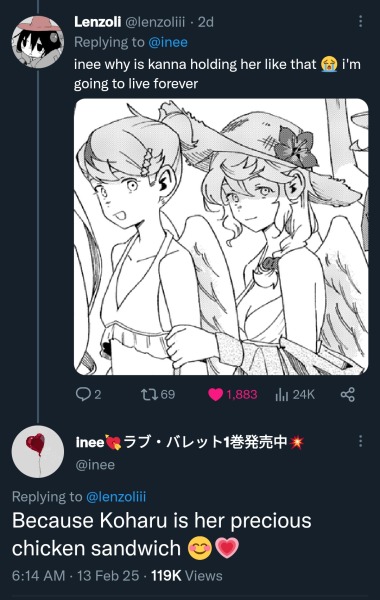Click inee display name with Japanese text
Image resolution: width=380 pixels, height=600 pixels.
[x=190, y=442]
